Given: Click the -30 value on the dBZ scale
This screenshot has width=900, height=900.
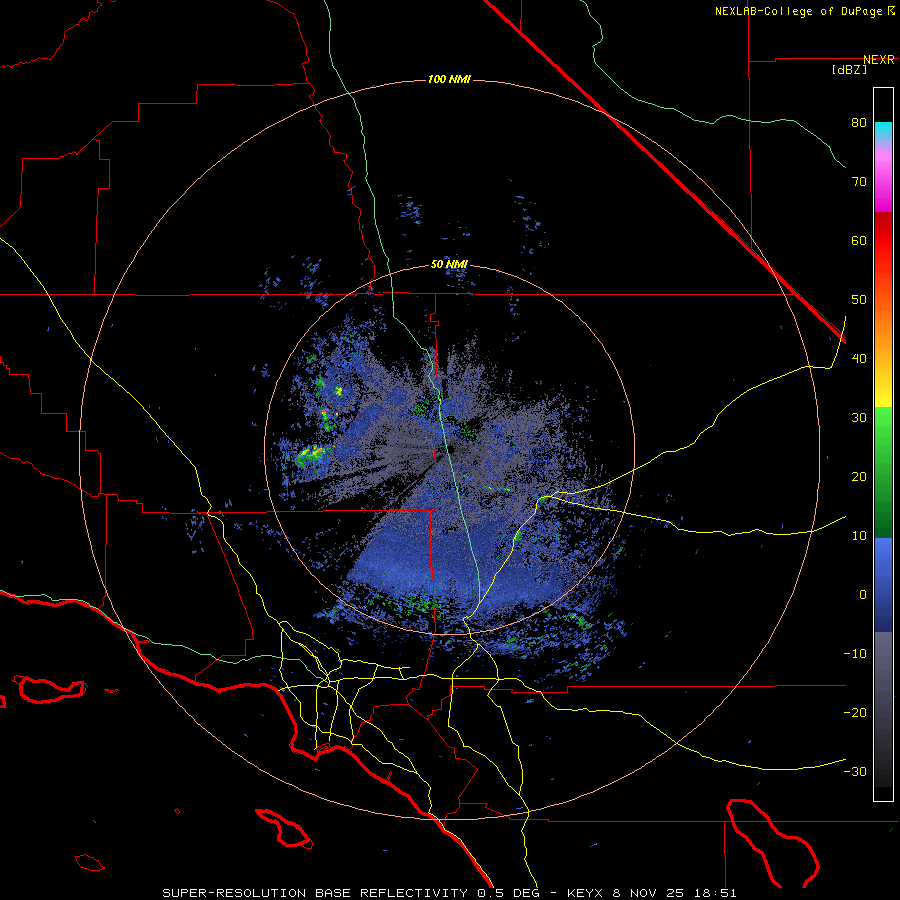Looking at the screenshot, I should pos(855,772).
